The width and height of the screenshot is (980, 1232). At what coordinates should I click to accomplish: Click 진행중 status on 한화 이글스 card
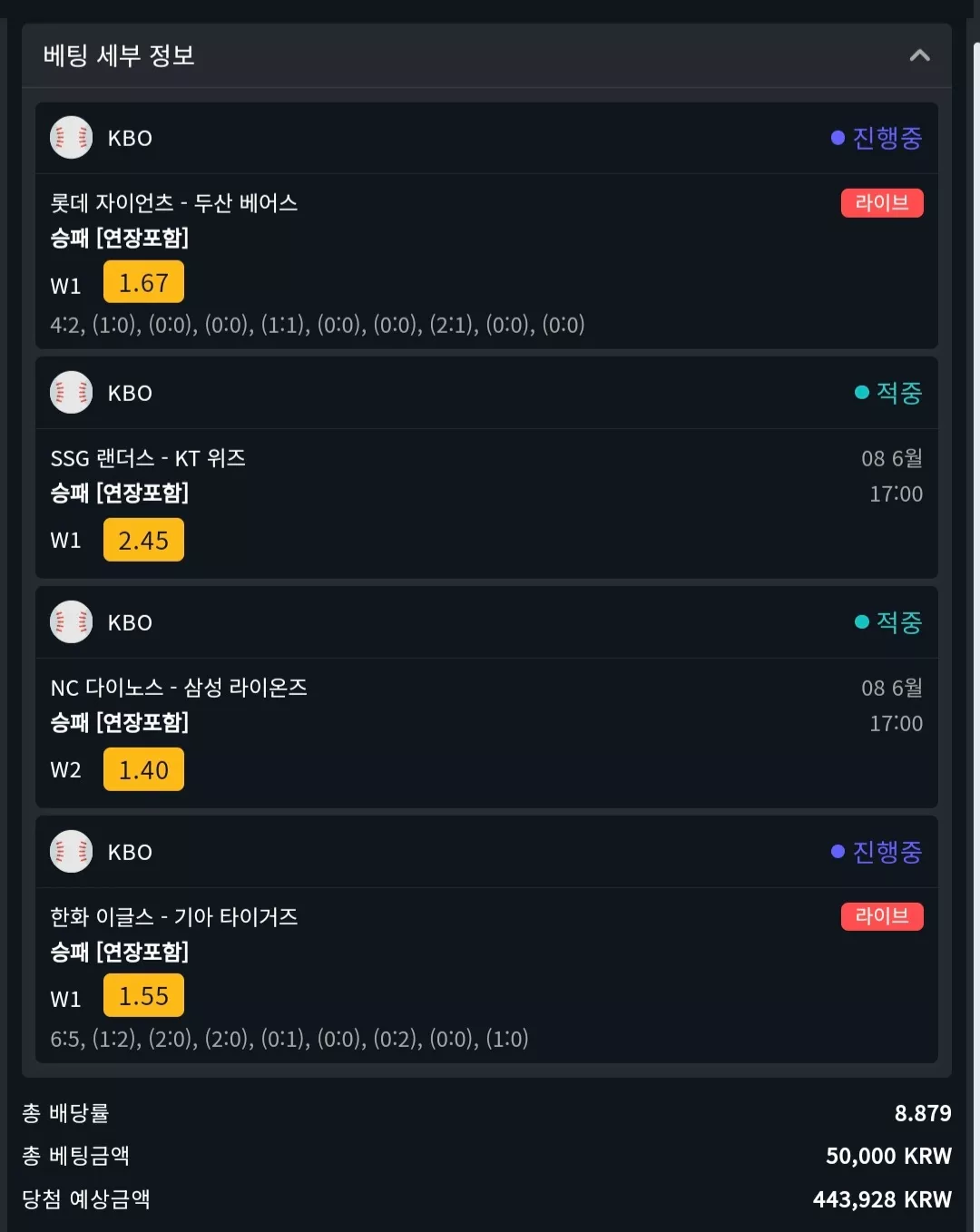coord(877,852)
